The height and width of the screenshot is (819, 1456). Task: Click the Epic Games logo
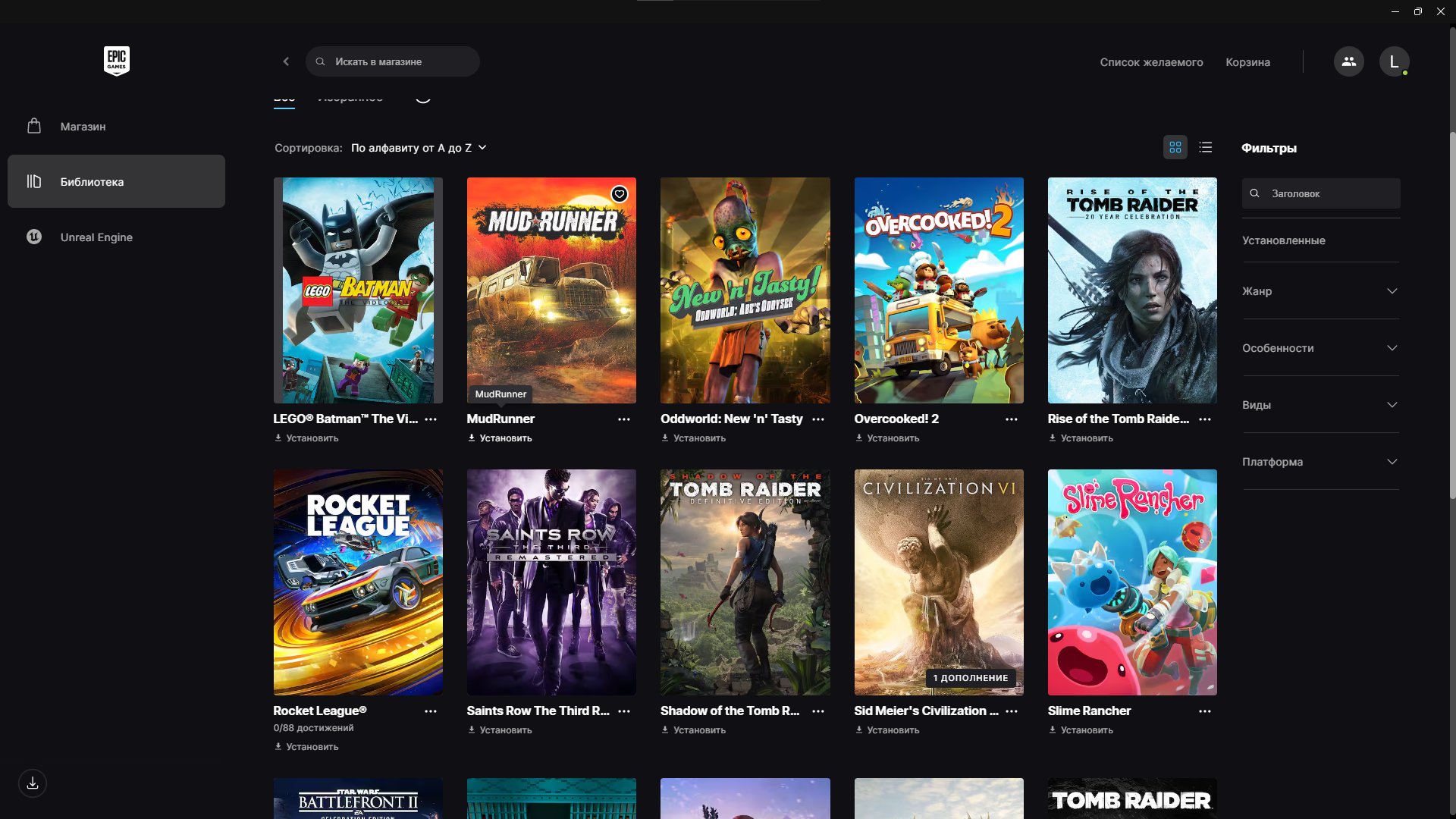point(116,61)
